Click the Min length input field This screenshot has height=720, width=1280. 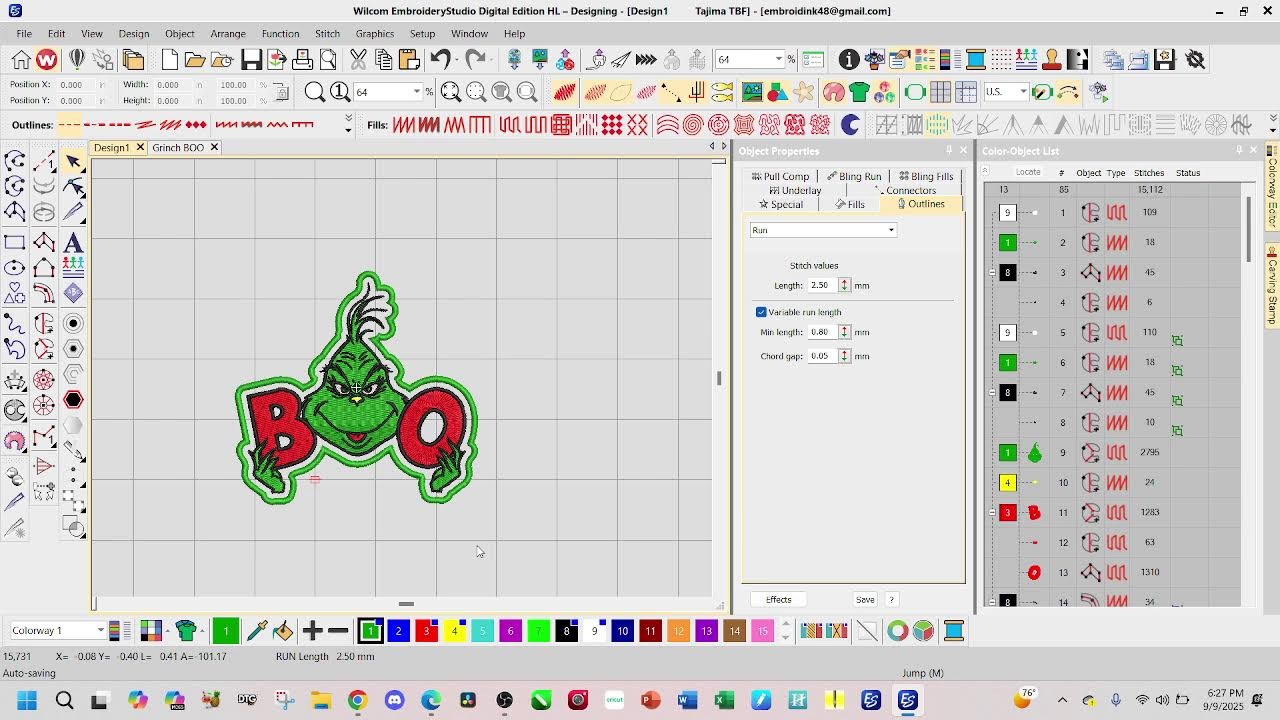[x=822, y=332]
